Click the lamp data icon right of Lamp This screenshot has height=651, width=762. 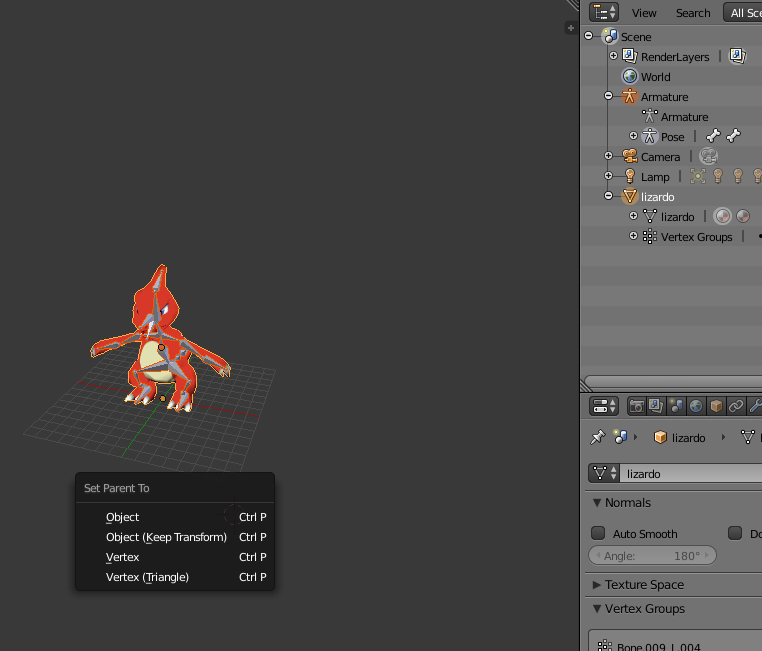698,176
